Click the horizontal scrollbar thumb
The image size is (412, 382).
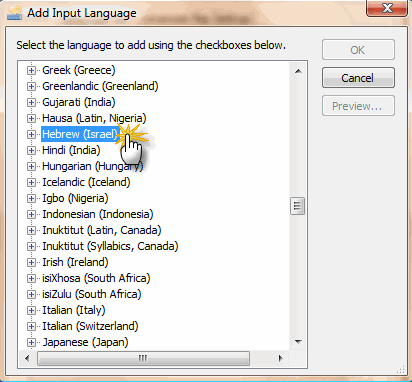point(144,358)
